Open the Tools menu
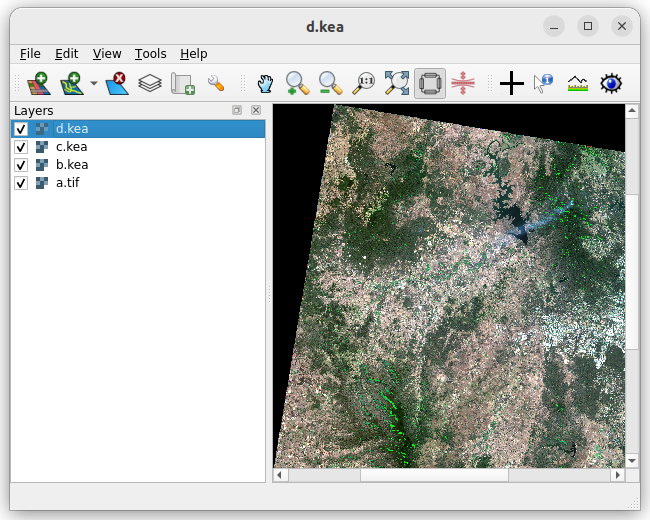Viewport: 650px width, 520px height. click(x=150, y=54)
